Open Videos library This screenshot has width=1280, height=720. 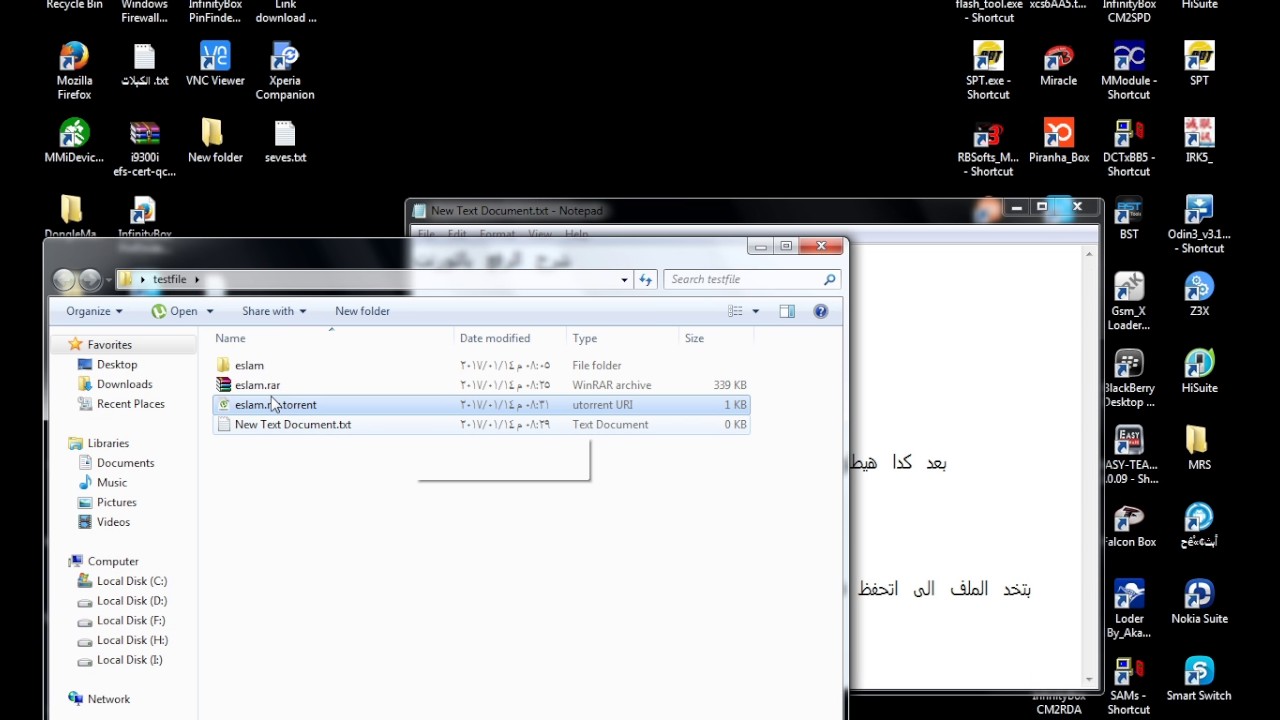click(113, 522)
